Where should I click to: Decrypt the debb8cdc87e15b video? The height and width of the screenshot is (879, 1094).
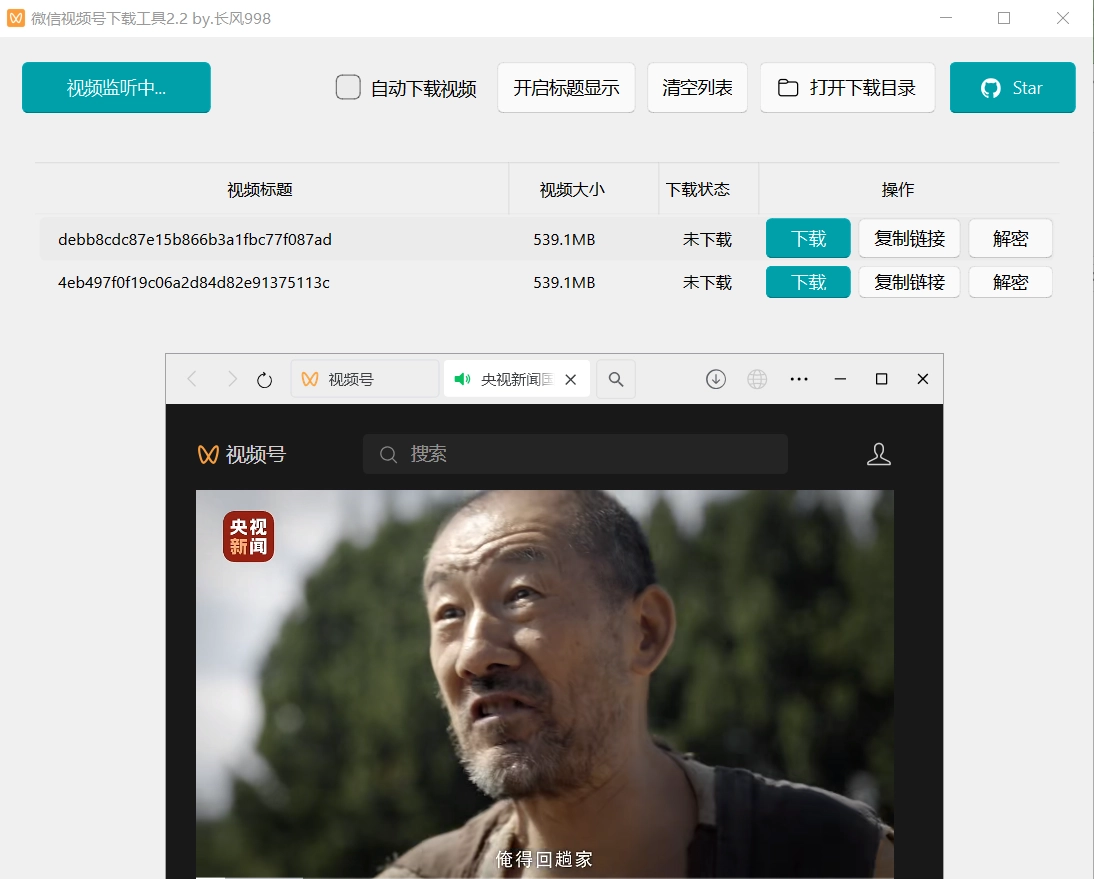click(x=1010, y=239)
